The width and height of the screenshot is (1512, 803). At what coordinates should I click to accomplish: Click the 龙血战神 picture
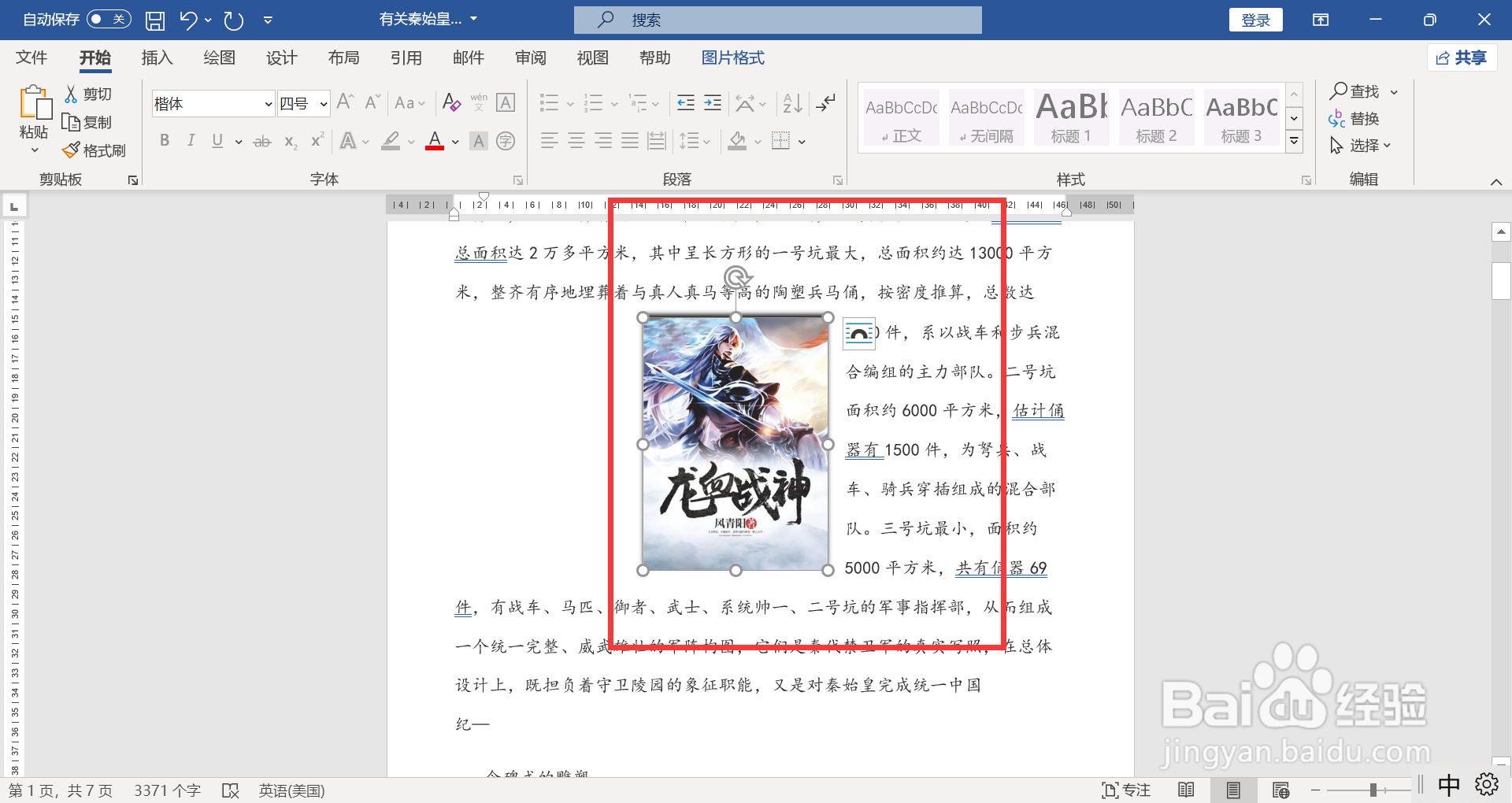(736, 444)
